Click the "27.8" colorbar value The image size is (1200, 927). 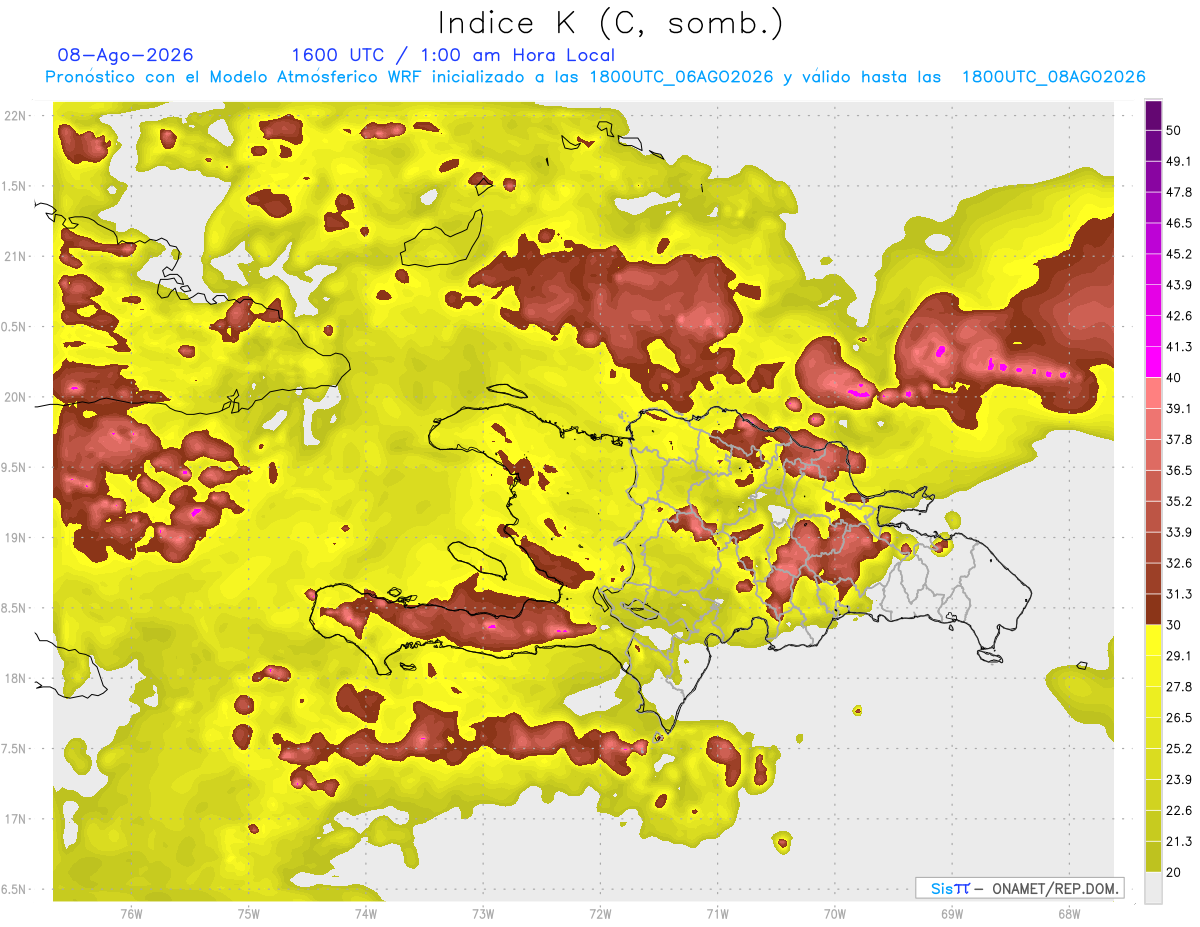tap(1179, 687)
